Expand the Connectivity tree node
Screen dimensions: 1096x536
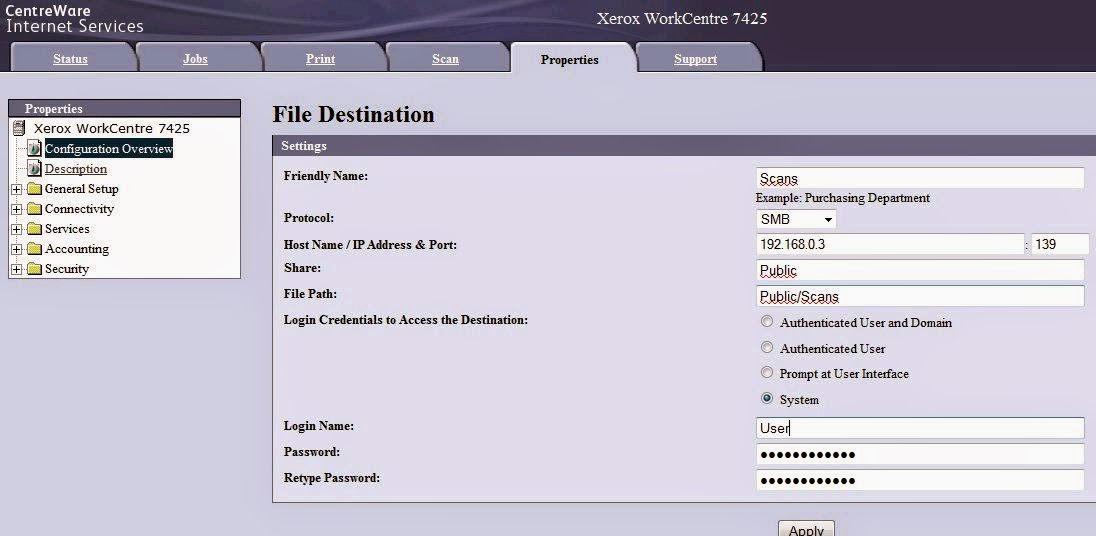17,210
